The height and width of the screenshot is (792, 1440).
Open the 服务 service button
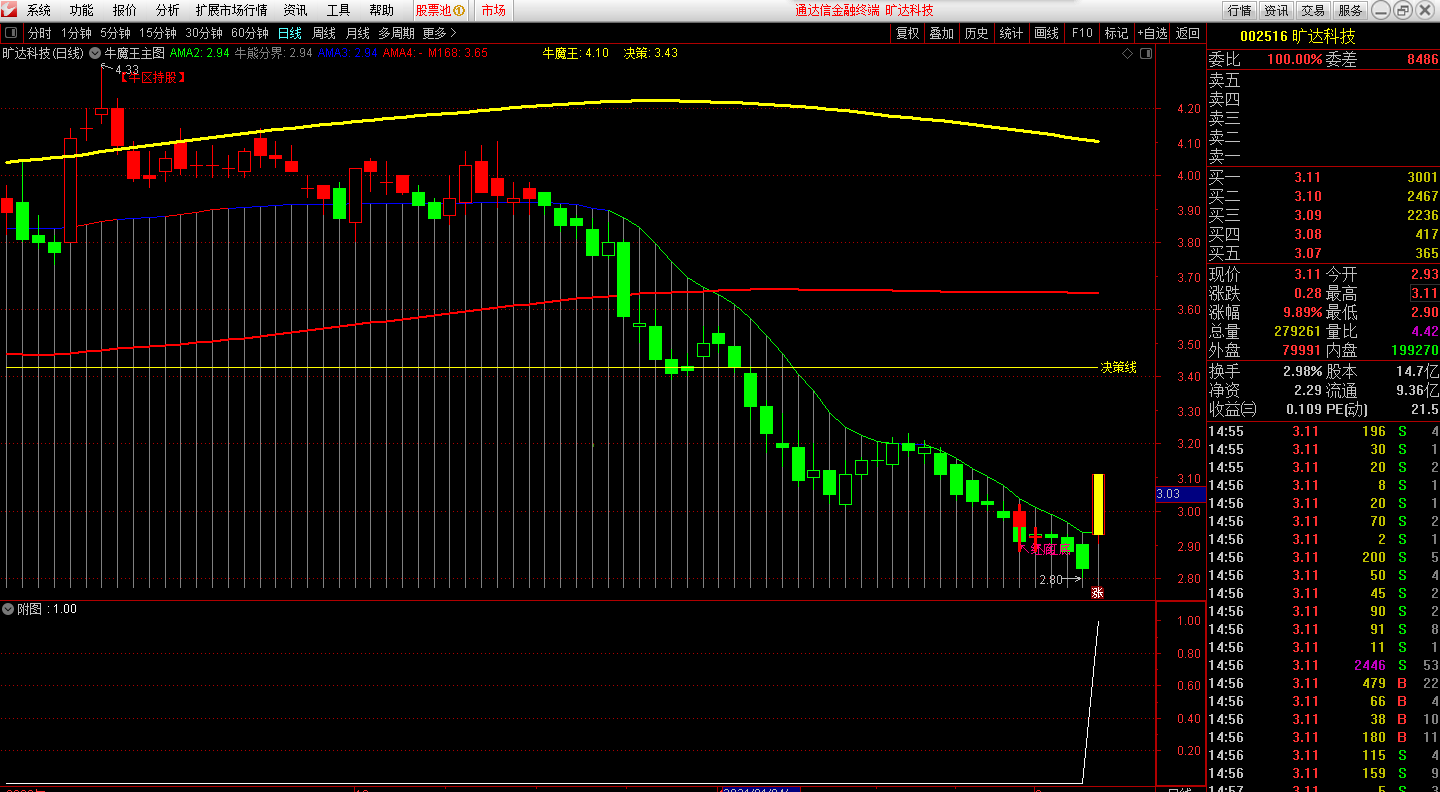click(x=1350, y=10)
